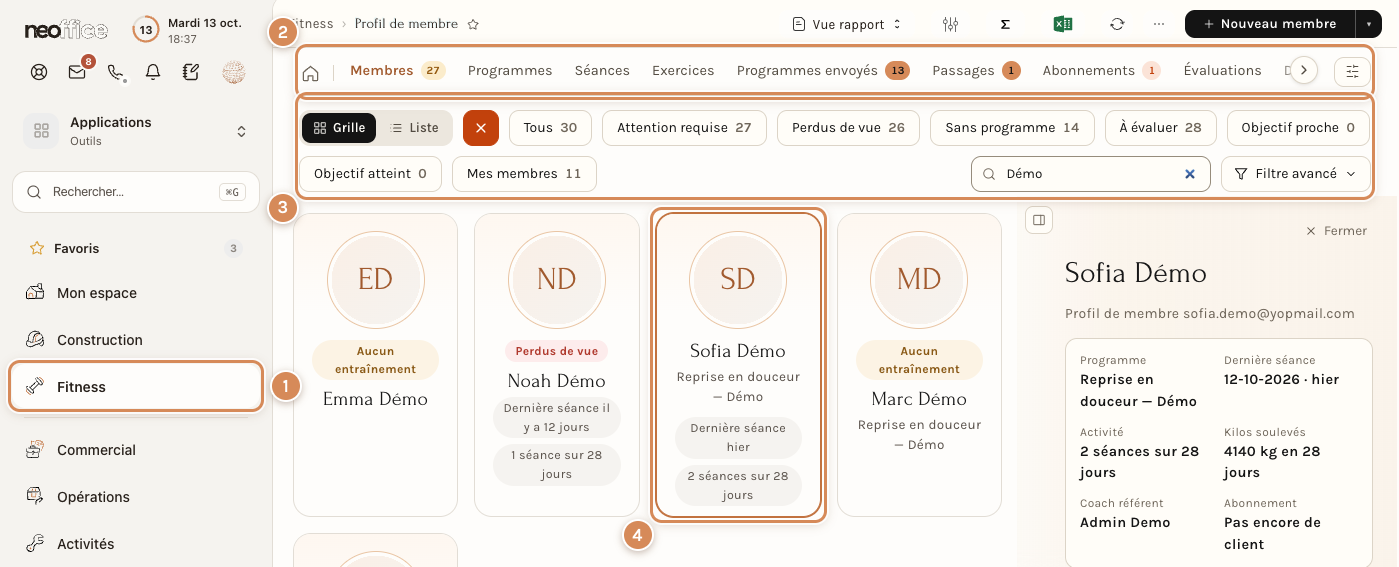Viewport: 1399px width, 567px height.
Task: Toggle the side panel layout icon
Action: pos(1039,220)
